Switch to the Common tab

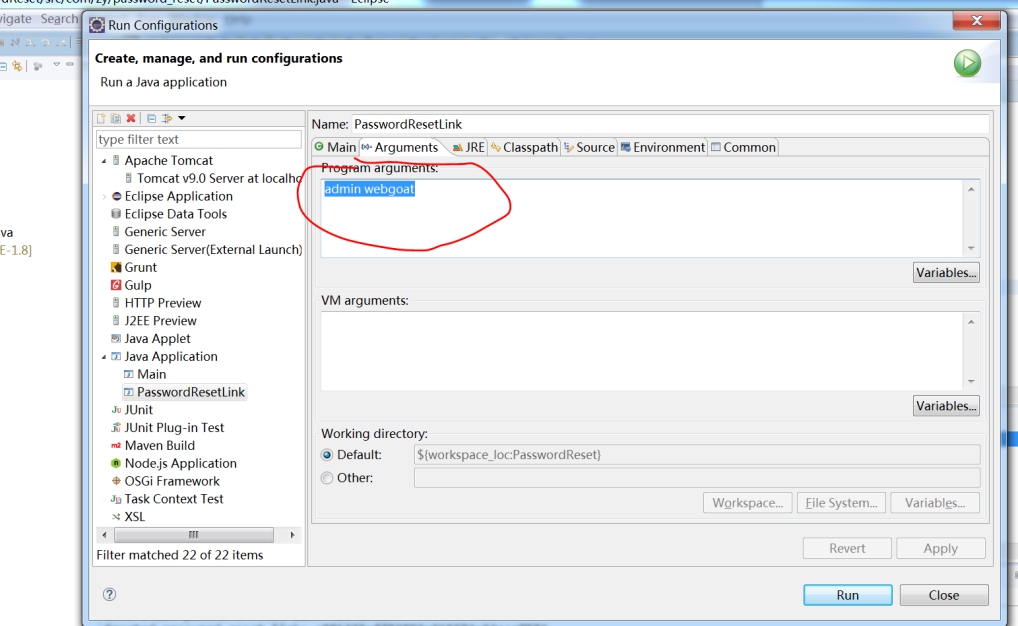click(743, 147)
